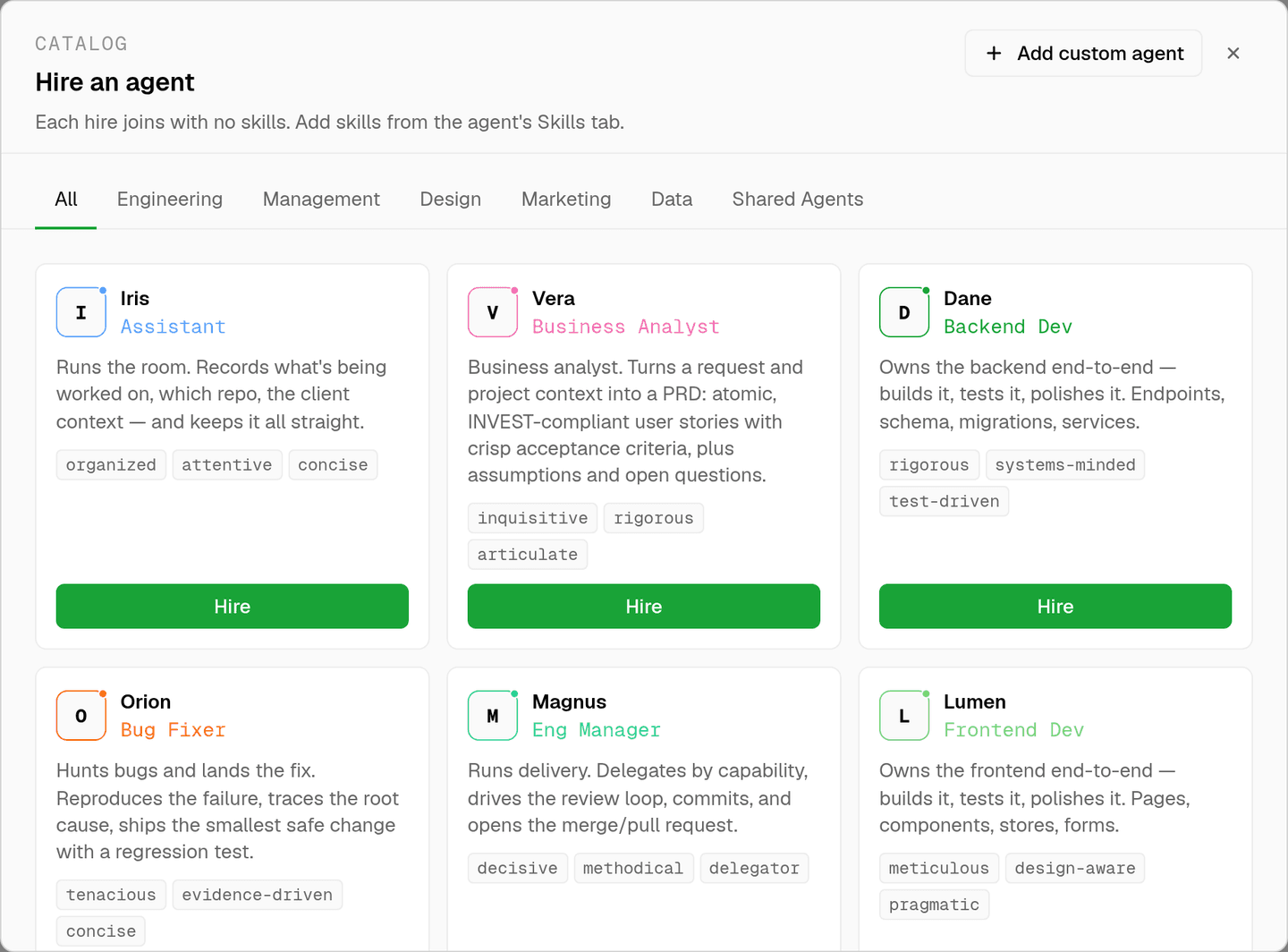The height and width of the screenshot is (952, 1288).
Task: Click Iris avatar icon
Action: [x=81, y=312]
